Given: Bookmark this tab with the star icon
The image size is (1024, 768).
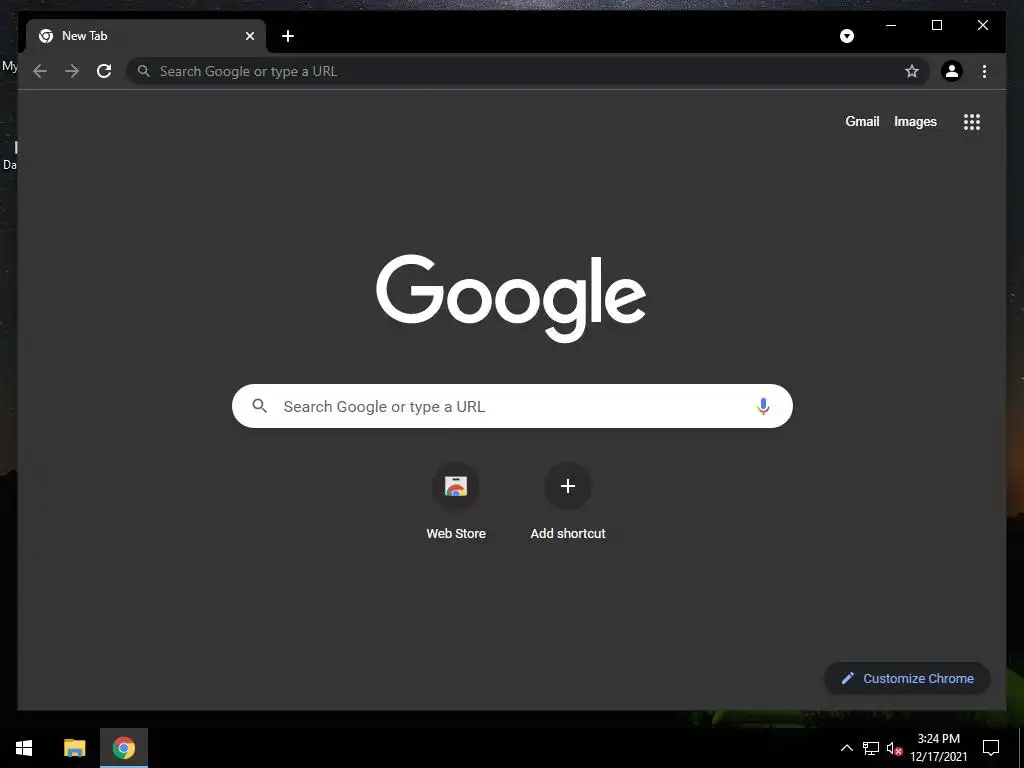Looking at the screenshot, I should coord(912,71).
